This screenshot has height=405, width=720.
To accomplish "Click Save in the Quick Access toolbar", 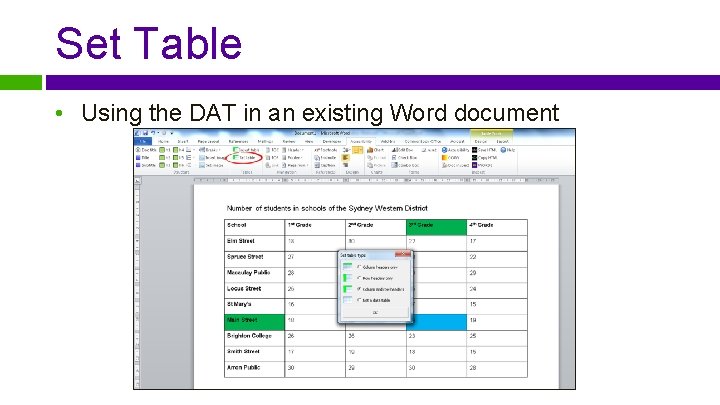I will tap(145, 133).
